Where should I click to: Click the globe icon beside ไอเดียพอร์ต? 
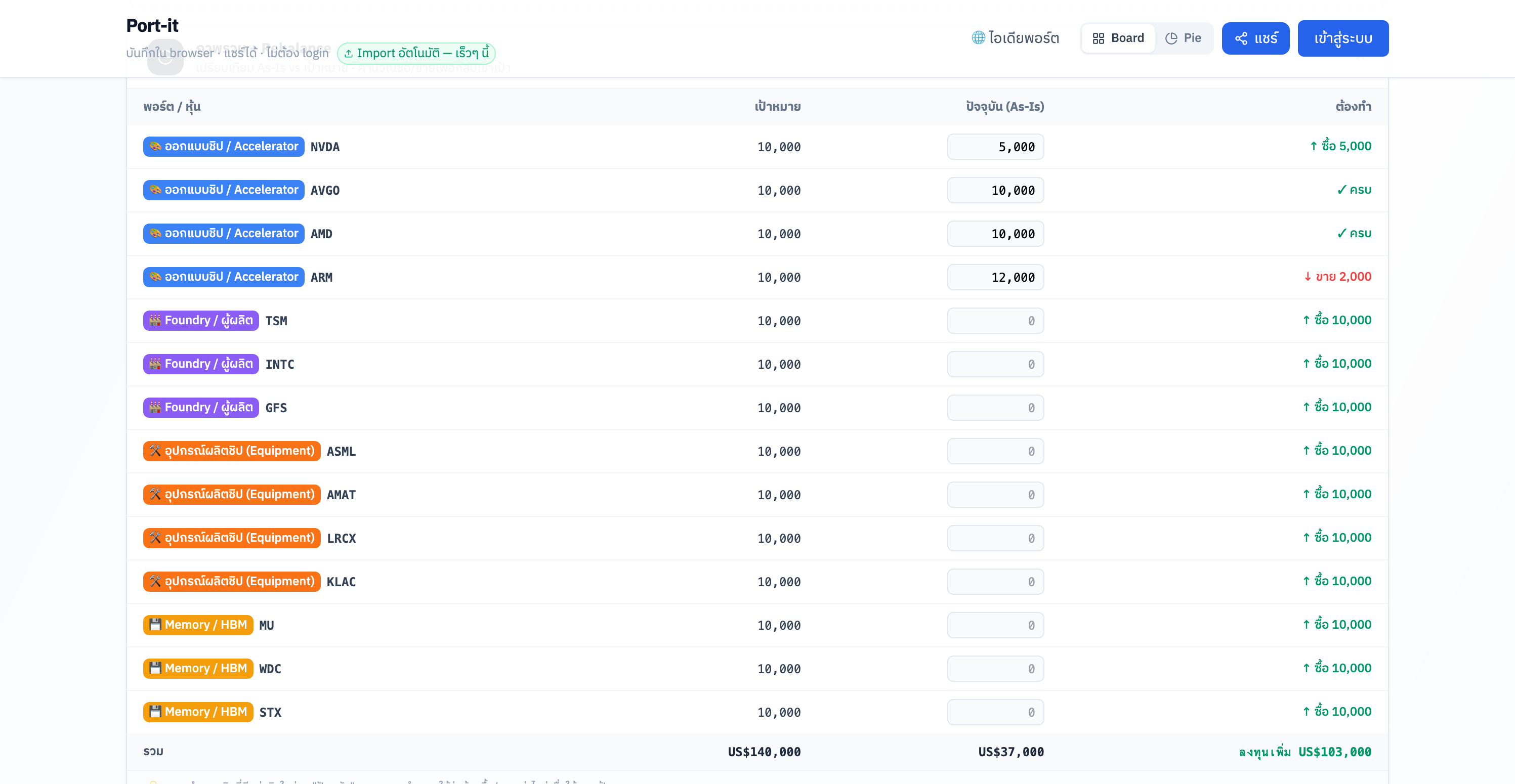click(x=978, y=37)
